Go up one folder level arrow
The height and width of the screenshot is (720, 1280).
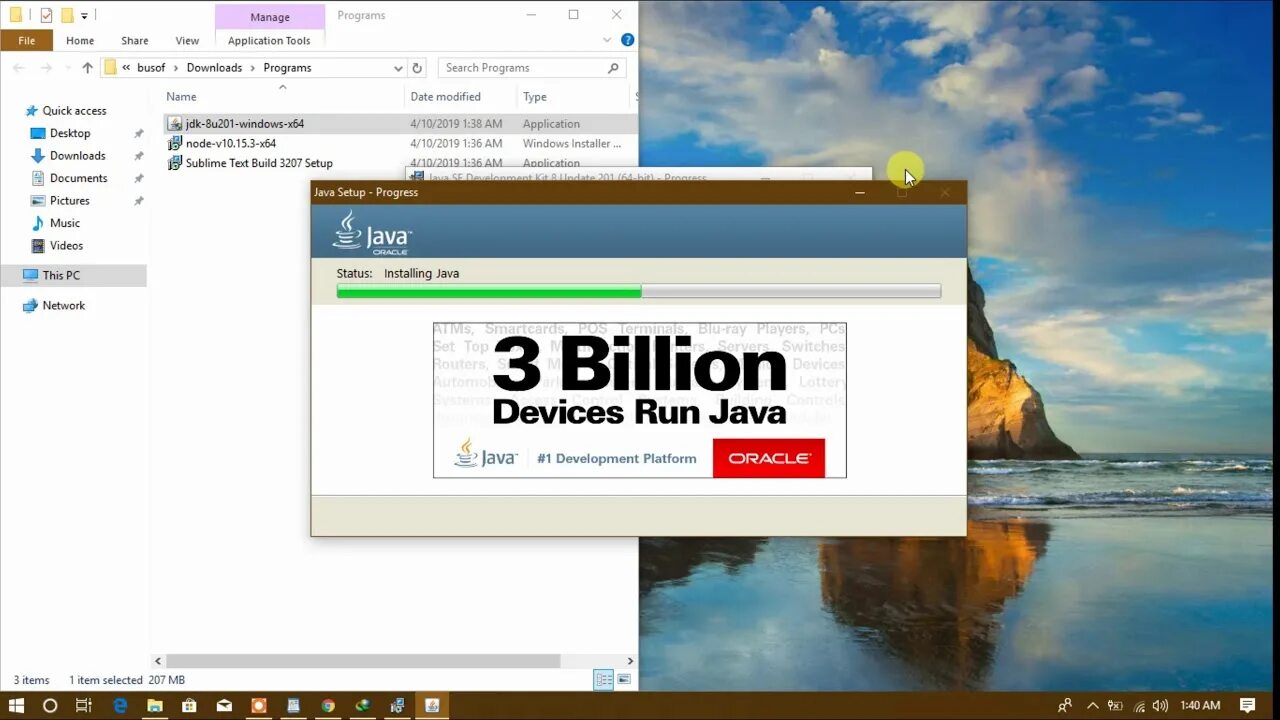(87, 68)
